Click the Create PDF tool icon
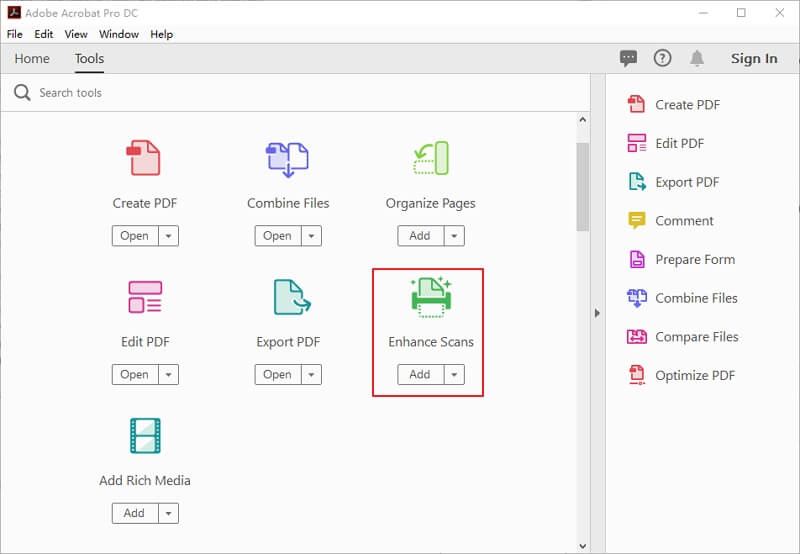The height and width of the screenshot is (554, 800). tap(145, 159)
